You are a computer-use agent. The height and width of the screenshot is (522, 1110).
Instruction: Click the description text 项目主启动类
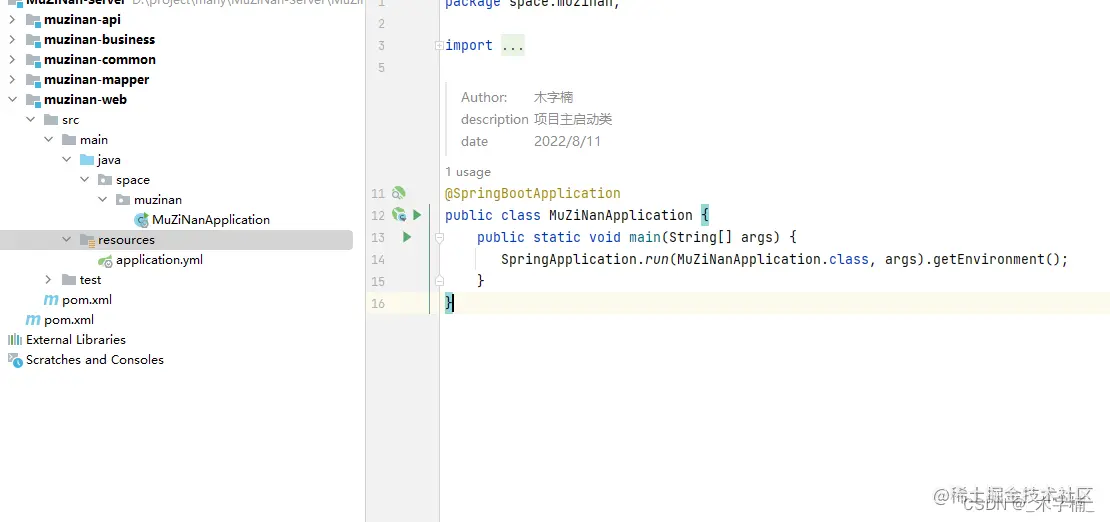(x=573, y=119)
